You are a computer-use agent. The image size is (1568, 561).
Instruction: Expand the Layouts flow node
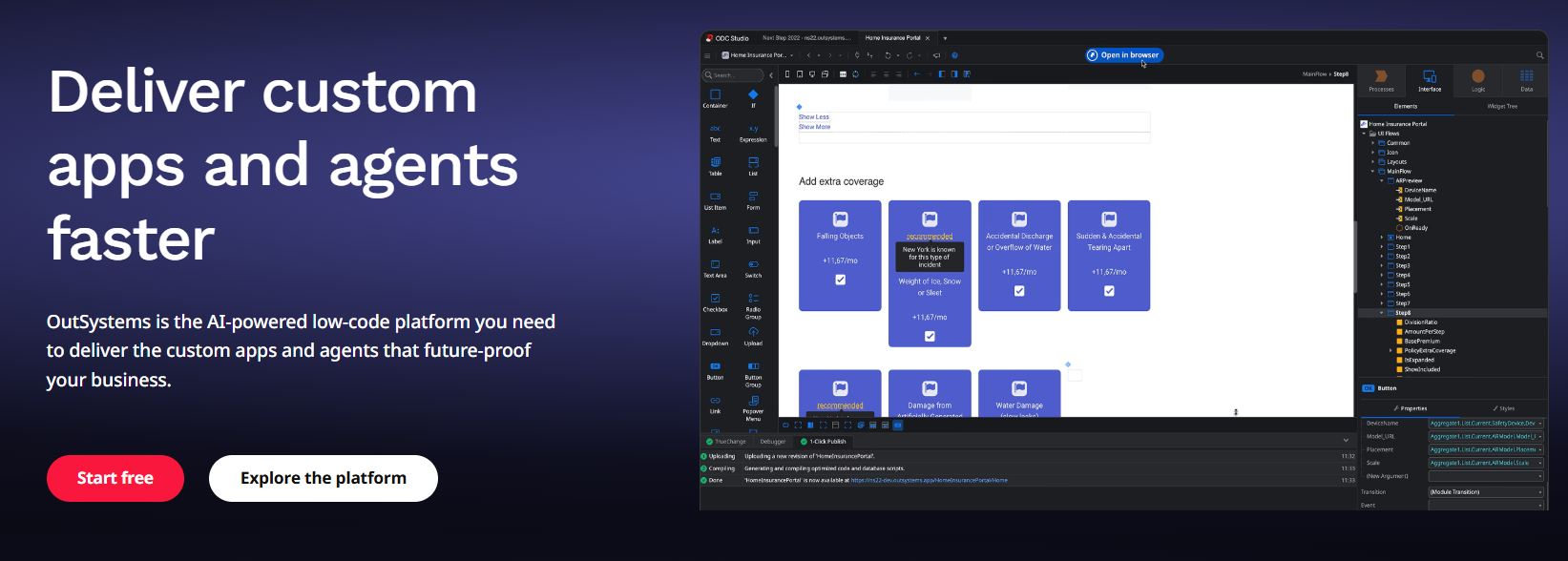(1373, 162)
